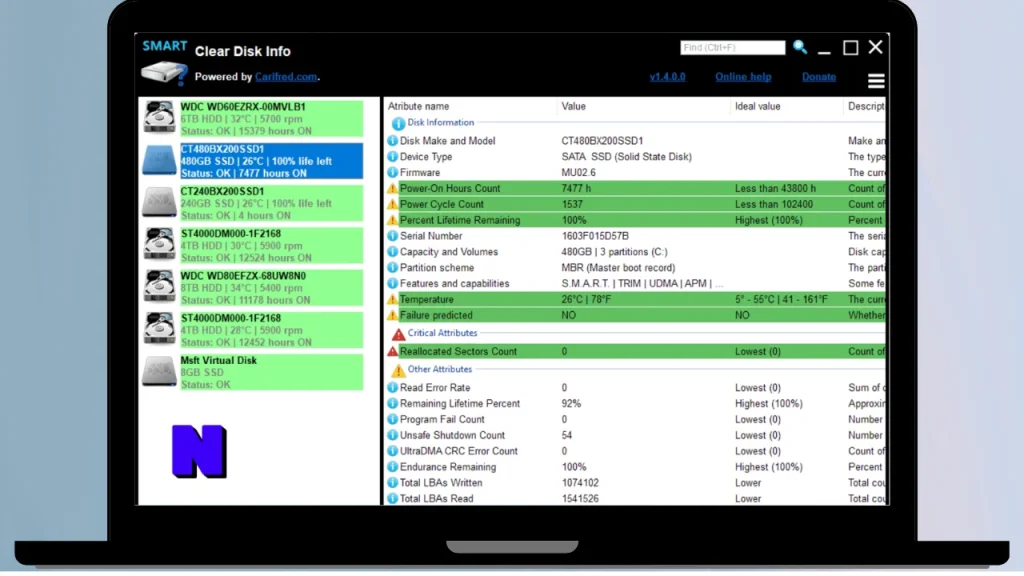This screenshot has height=576, width=1024.
Task: Click the CT480BX200SSD1 blue SSD icon
Action: [159, 161]
